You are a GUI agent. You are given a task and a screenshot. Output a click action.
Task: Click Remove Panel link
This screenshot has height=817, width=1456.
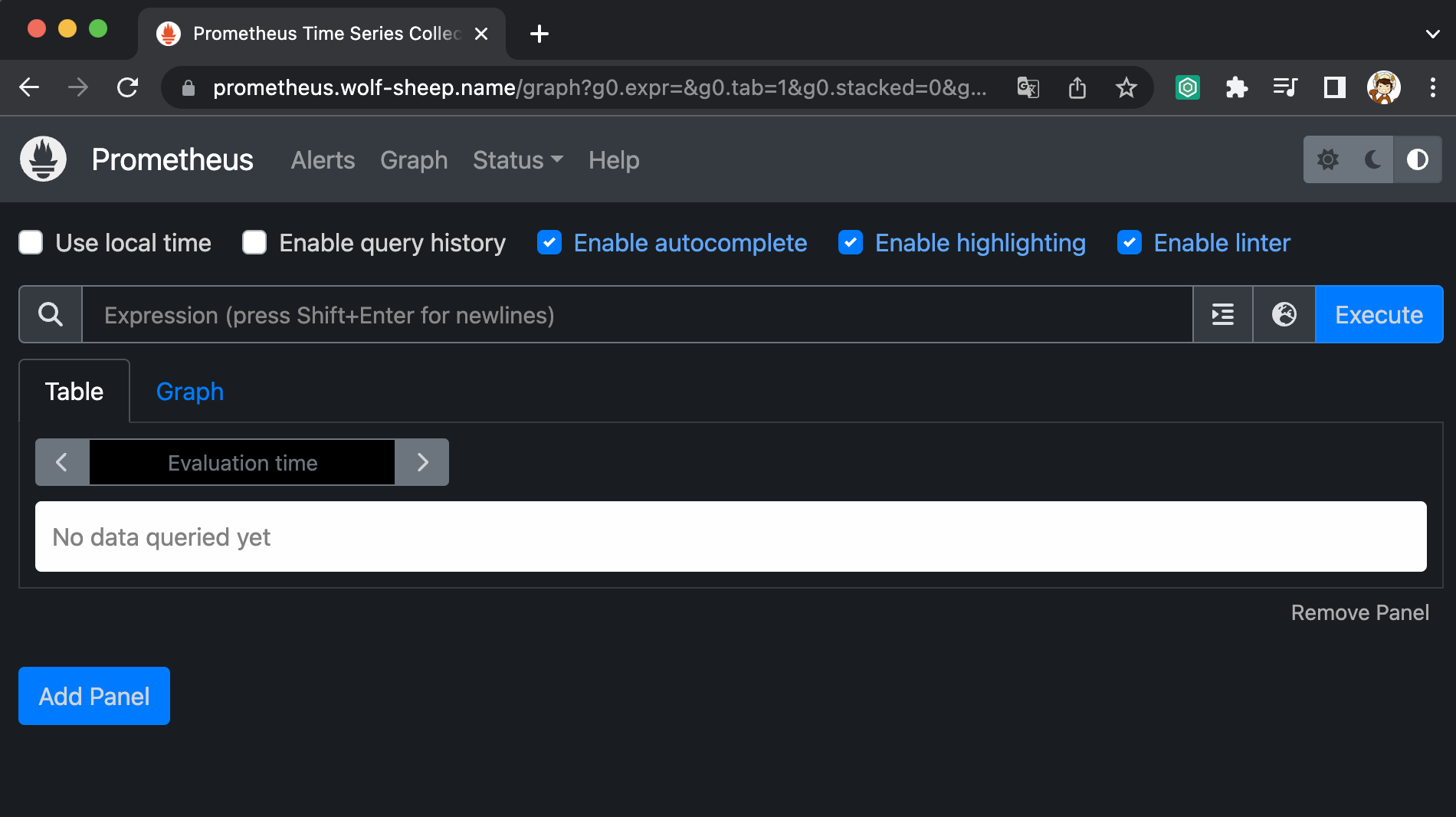[x=1359, y=612]
